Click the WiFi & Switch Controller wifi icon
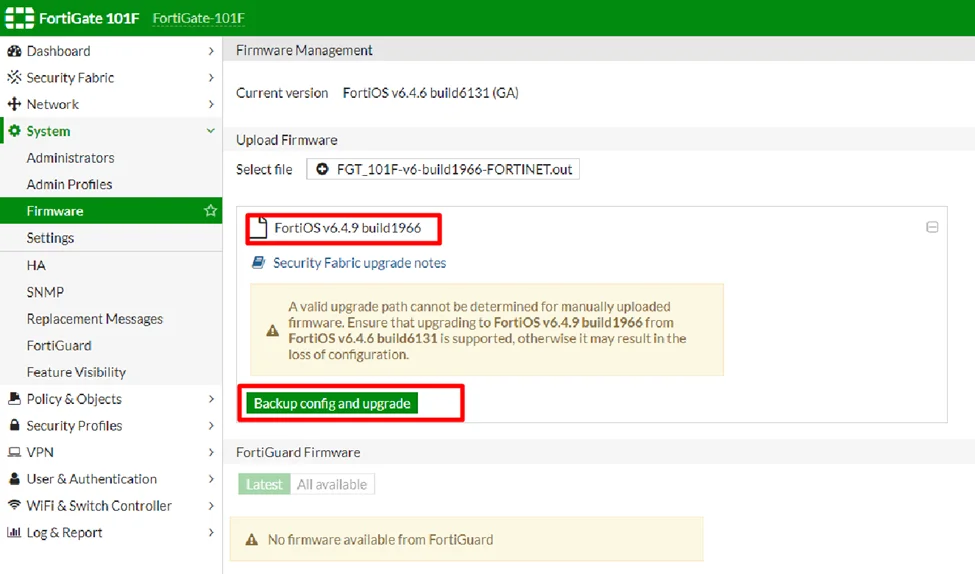Viewport: 975px width, 574px height. pyautogui.click(x=14, y=505)
